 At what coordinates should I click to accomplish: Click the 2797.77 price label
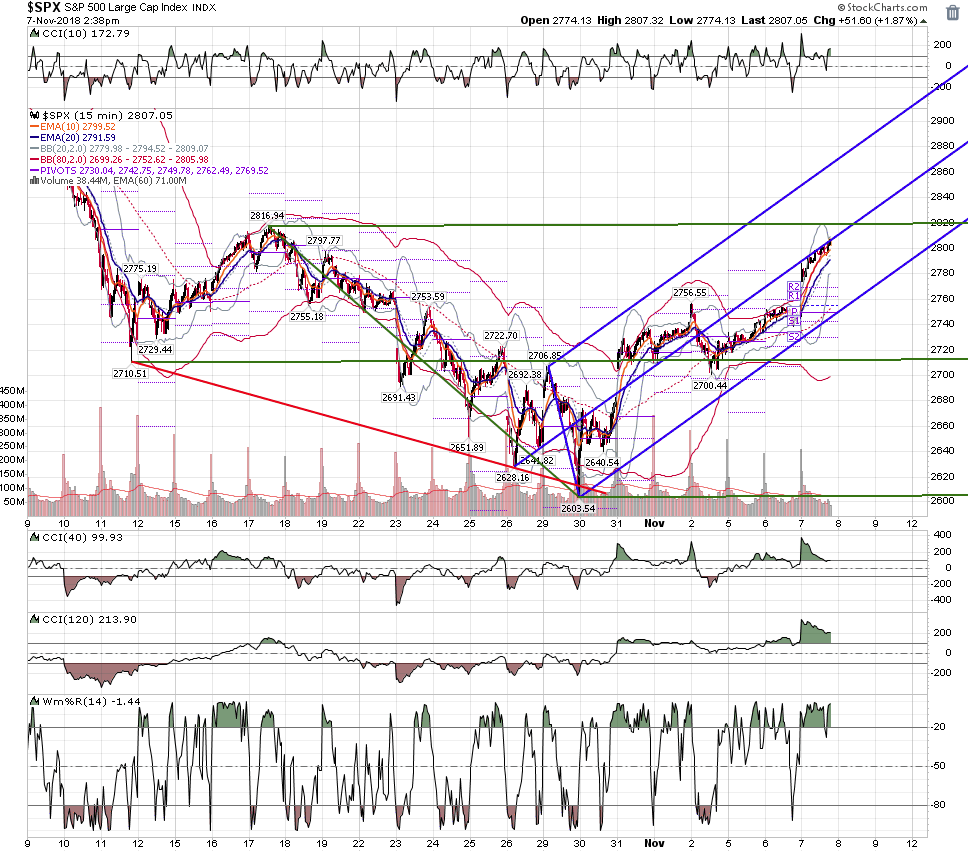[x=323, y=240]
